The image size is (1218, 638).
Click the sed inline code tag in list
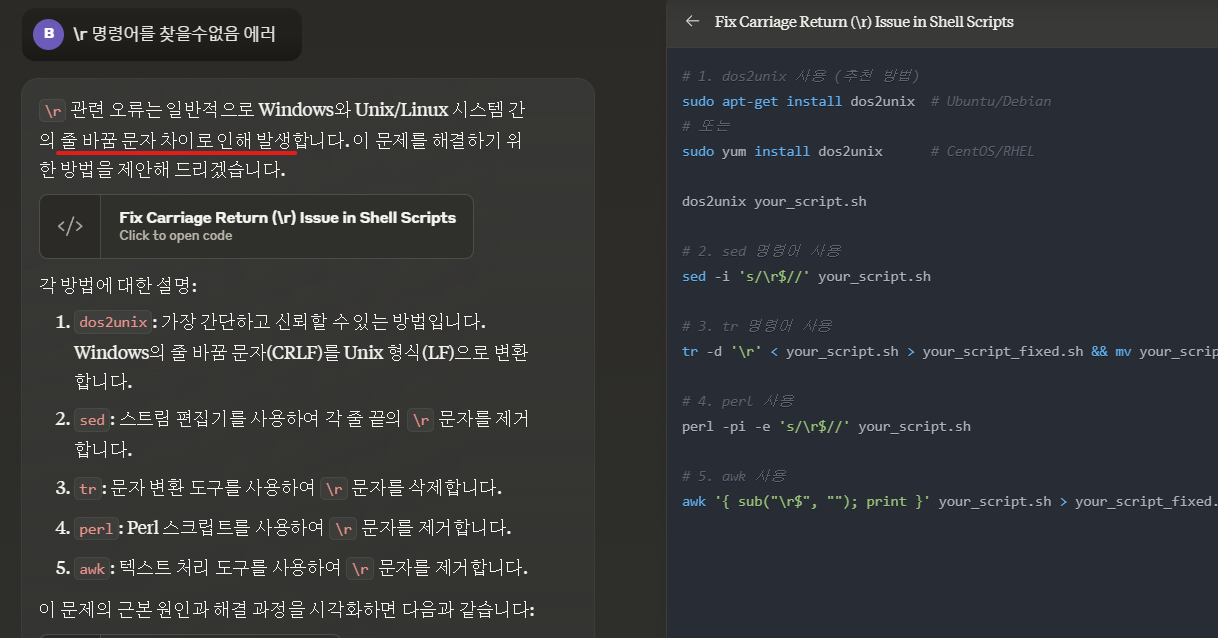[91, 420]
